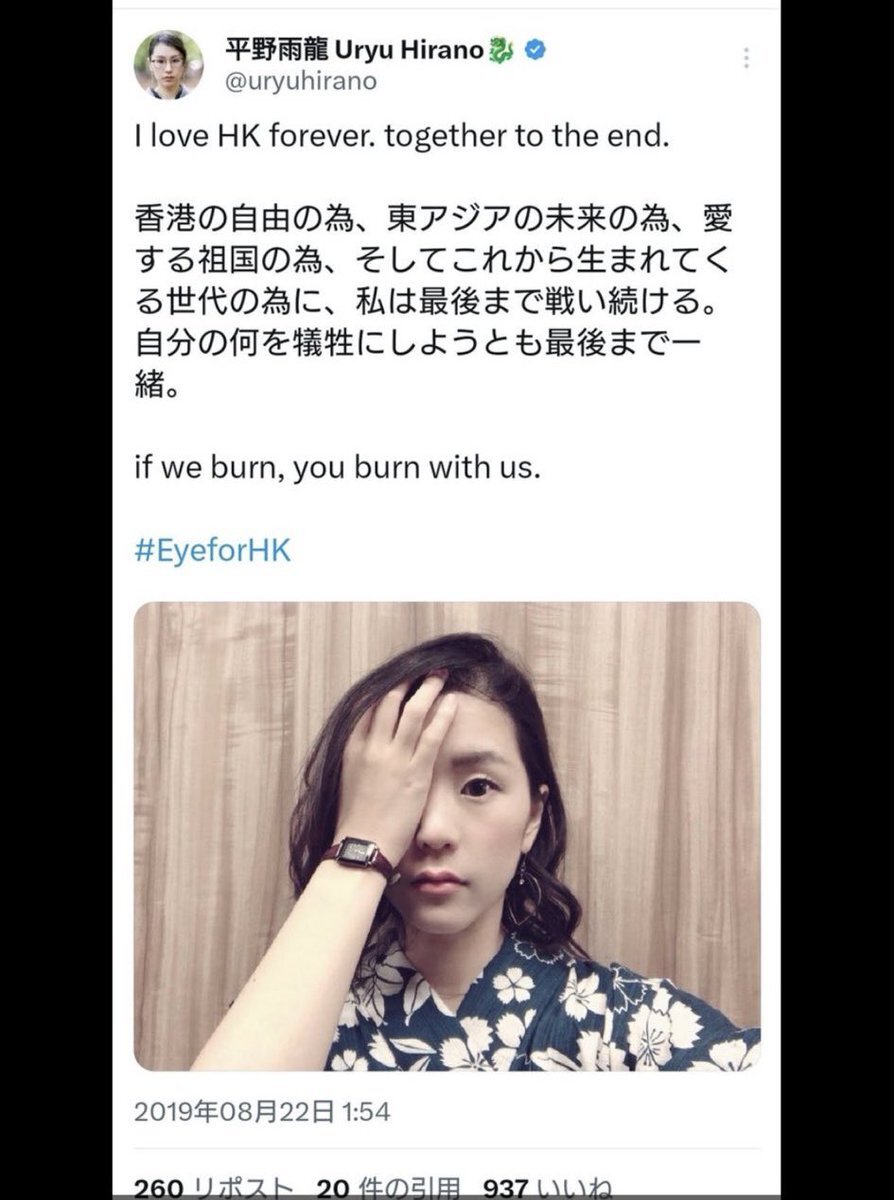Follow the #EyeforHK hashtag link
This screenshot has height=1200, width=894.
click(212, 551)
